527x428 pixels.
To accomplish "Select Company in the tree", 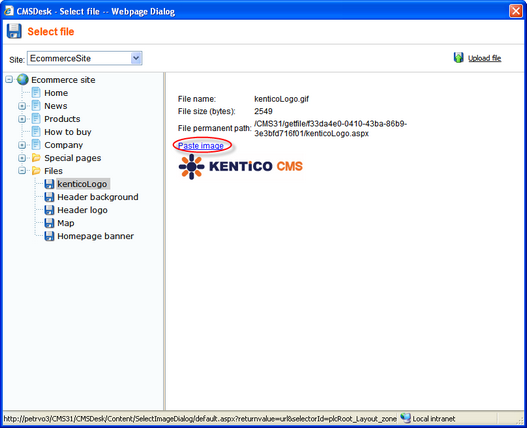I will [64, 145].
